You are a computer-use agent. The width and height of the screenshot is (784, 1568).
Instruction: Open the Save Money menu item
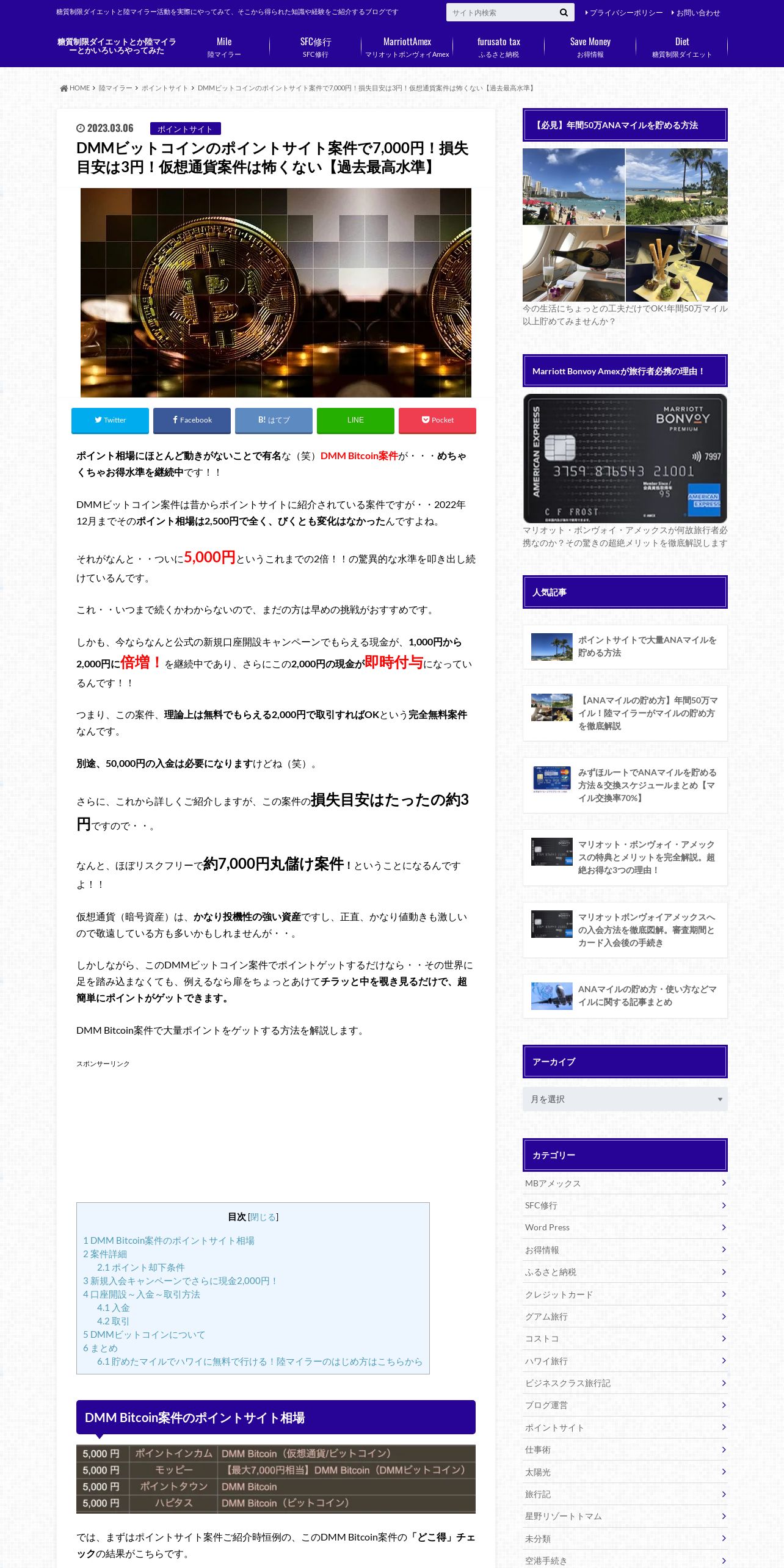point(590,47)
